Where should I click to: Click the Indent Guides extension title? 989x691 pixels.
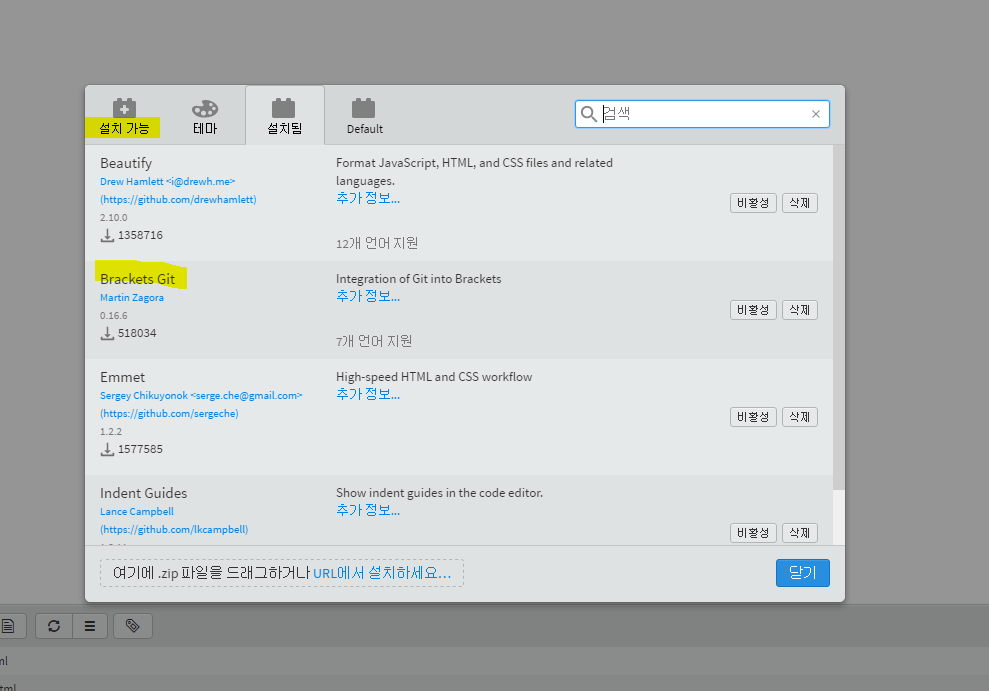coord(144,493)
